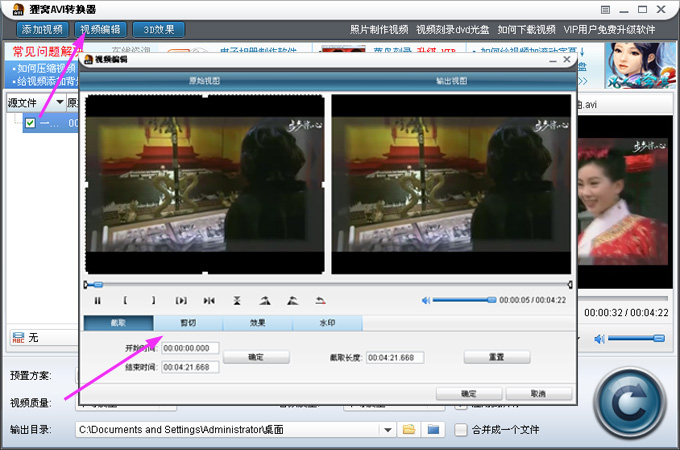
Task: Click the right end marker on timeline
Action: [570, 284]
